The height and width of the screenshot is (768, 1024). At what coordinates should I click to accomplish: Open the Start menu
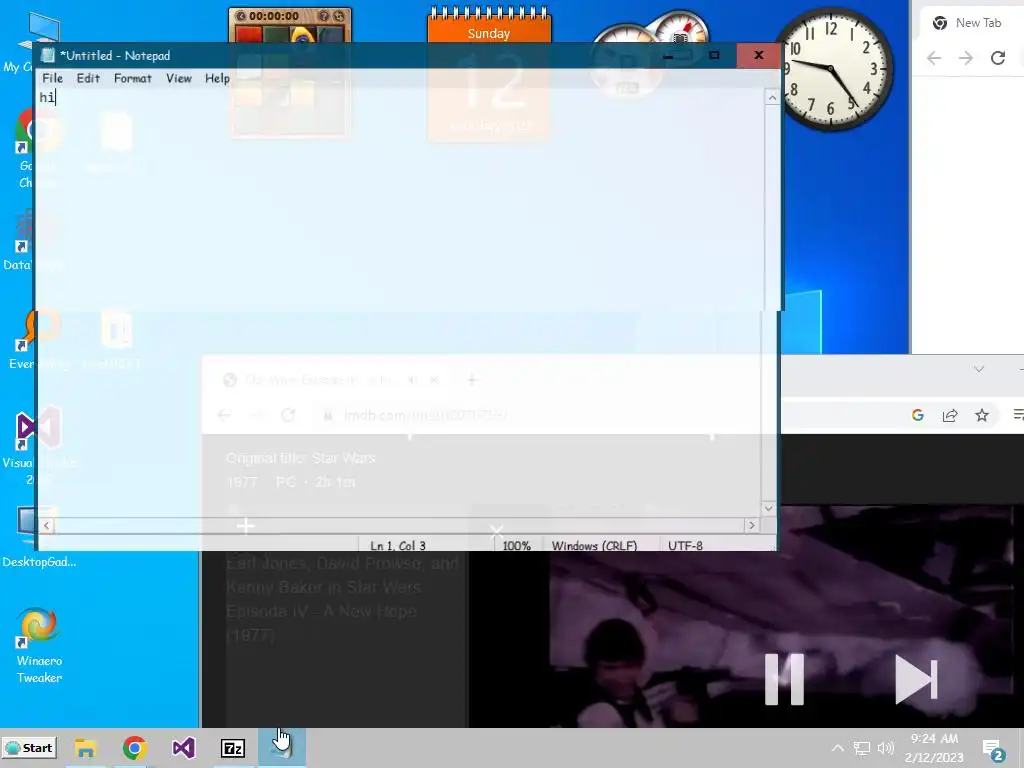29,748
